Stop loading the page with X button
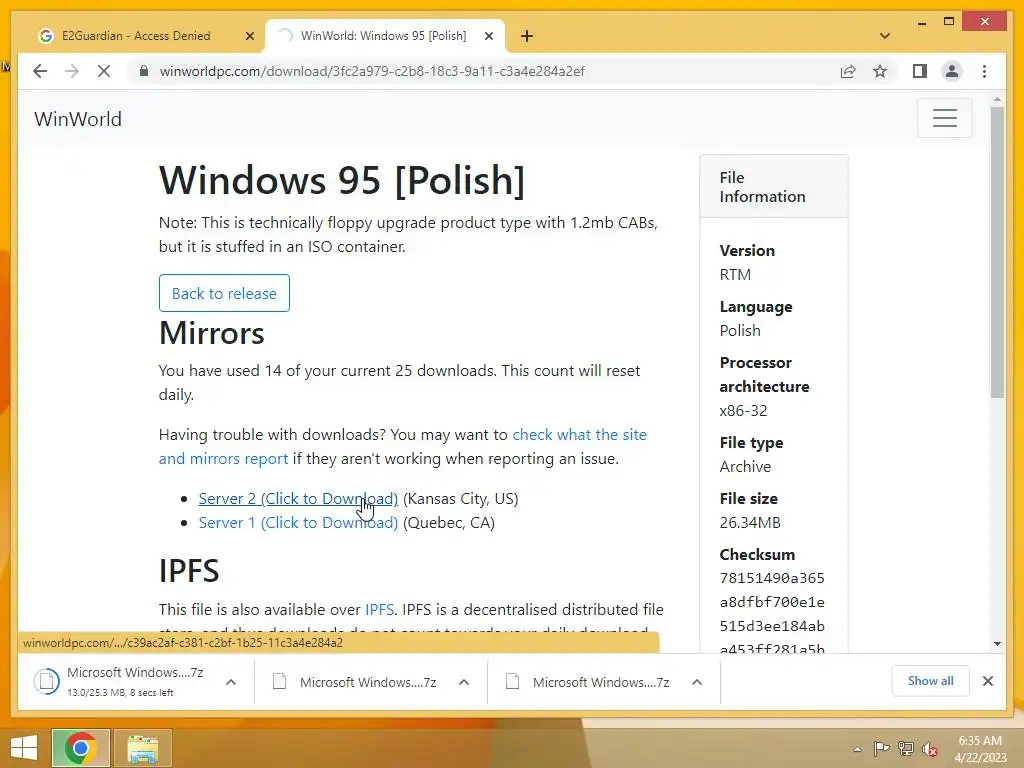The image size is (1024, 768). pos(104,71)
